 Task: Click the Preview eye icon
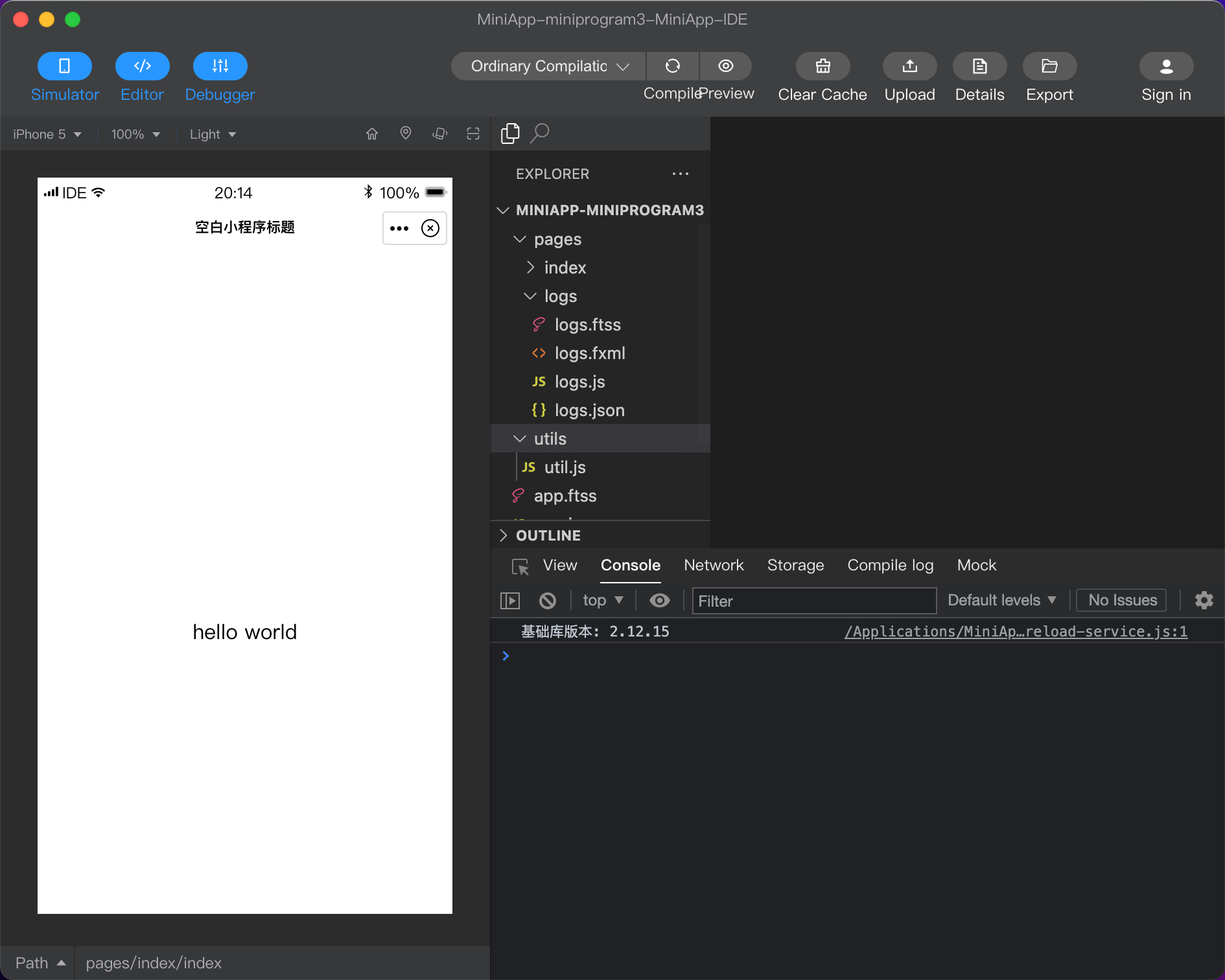pyautogui.click(x=726, y=66)
